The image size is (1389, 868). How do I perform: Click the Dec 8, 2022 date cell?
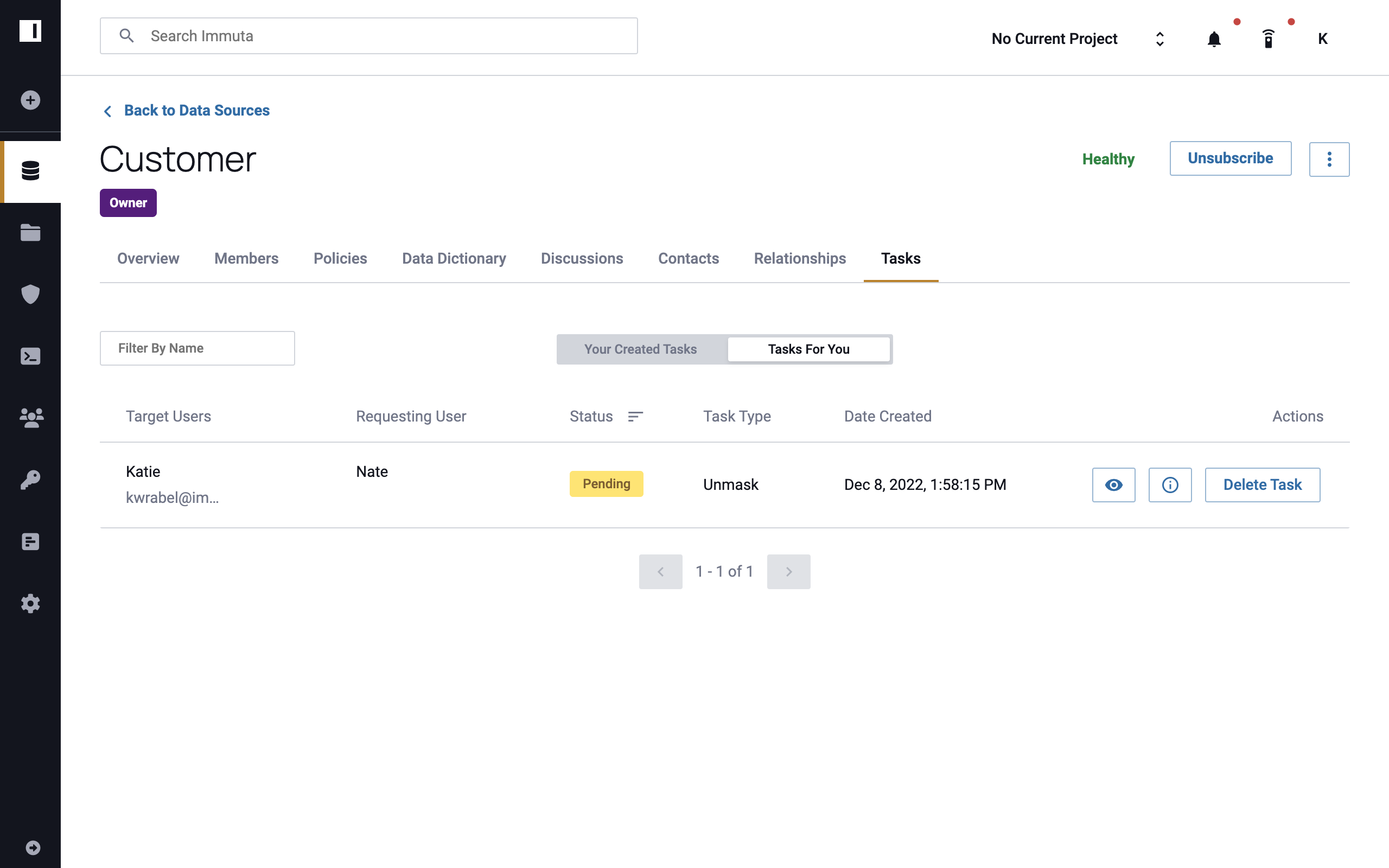[924, 485]
